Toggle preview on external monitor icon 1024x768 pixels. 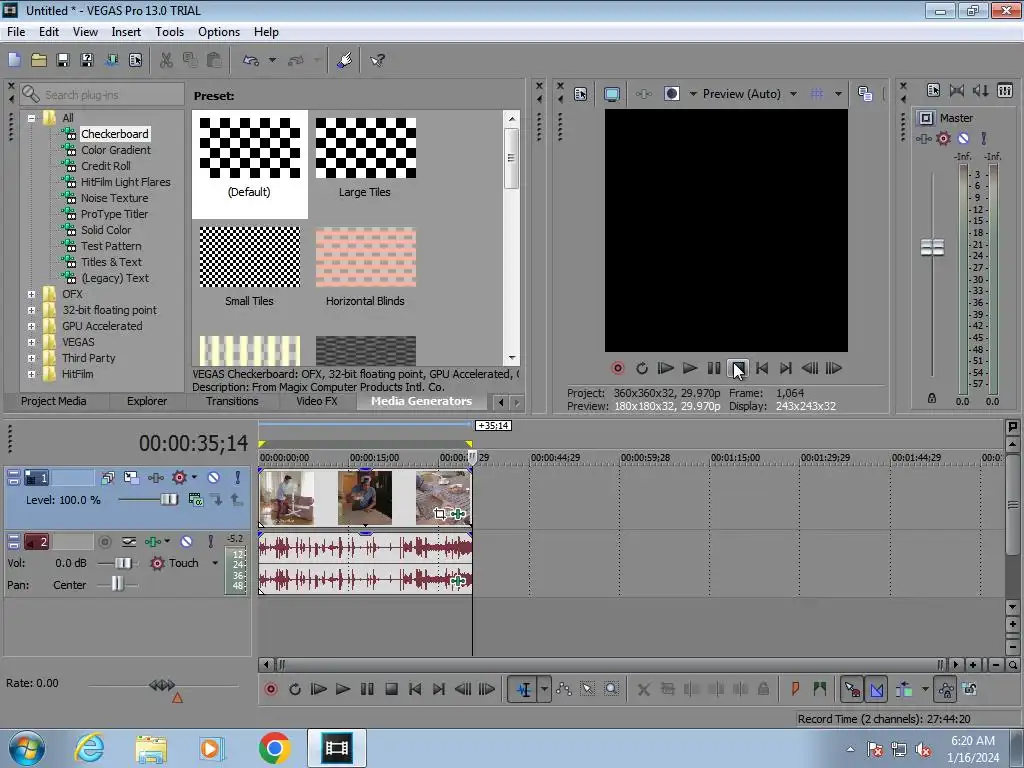coord(612,94)
